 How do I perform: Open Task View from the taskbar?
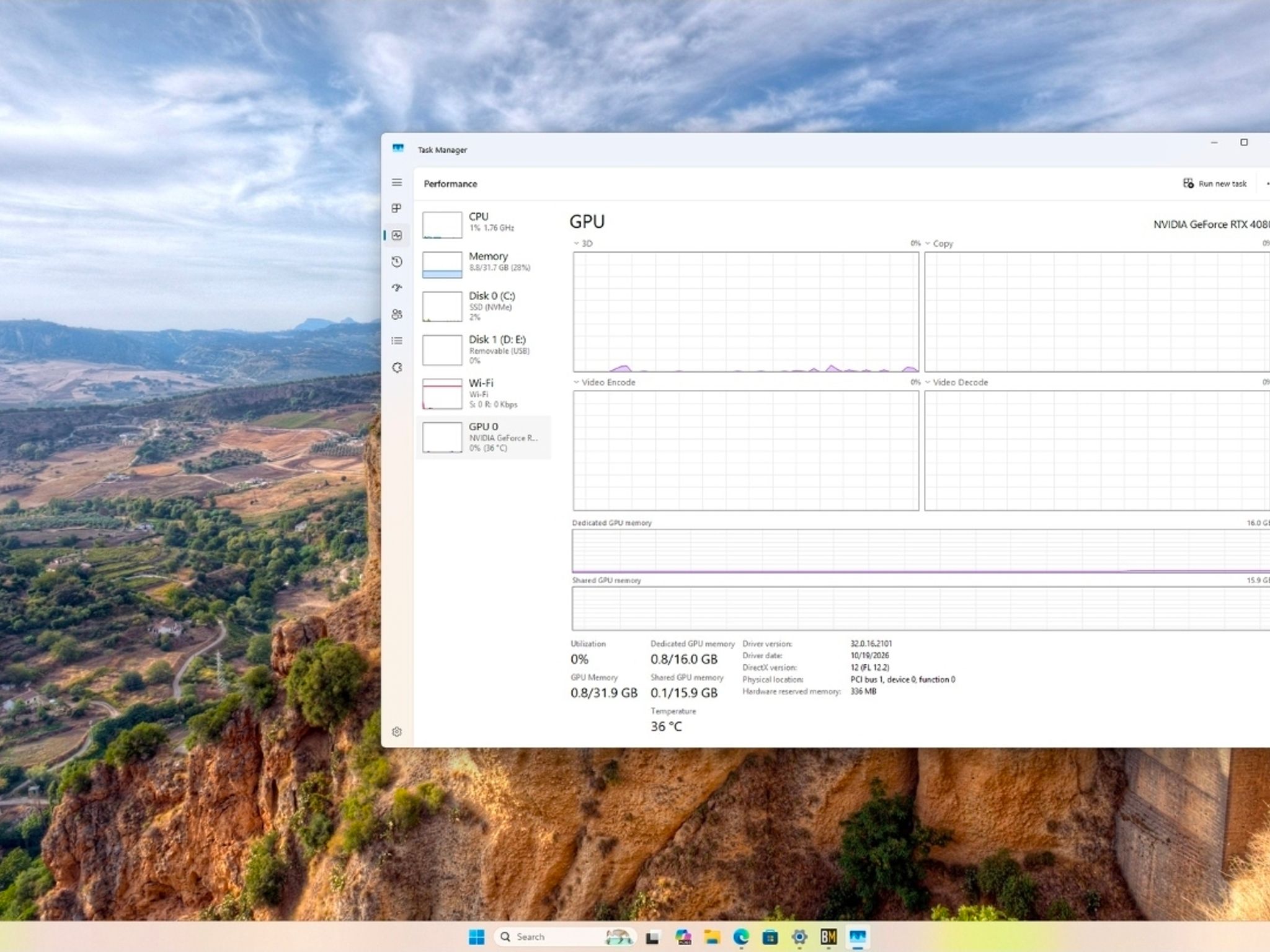[652, 937]
